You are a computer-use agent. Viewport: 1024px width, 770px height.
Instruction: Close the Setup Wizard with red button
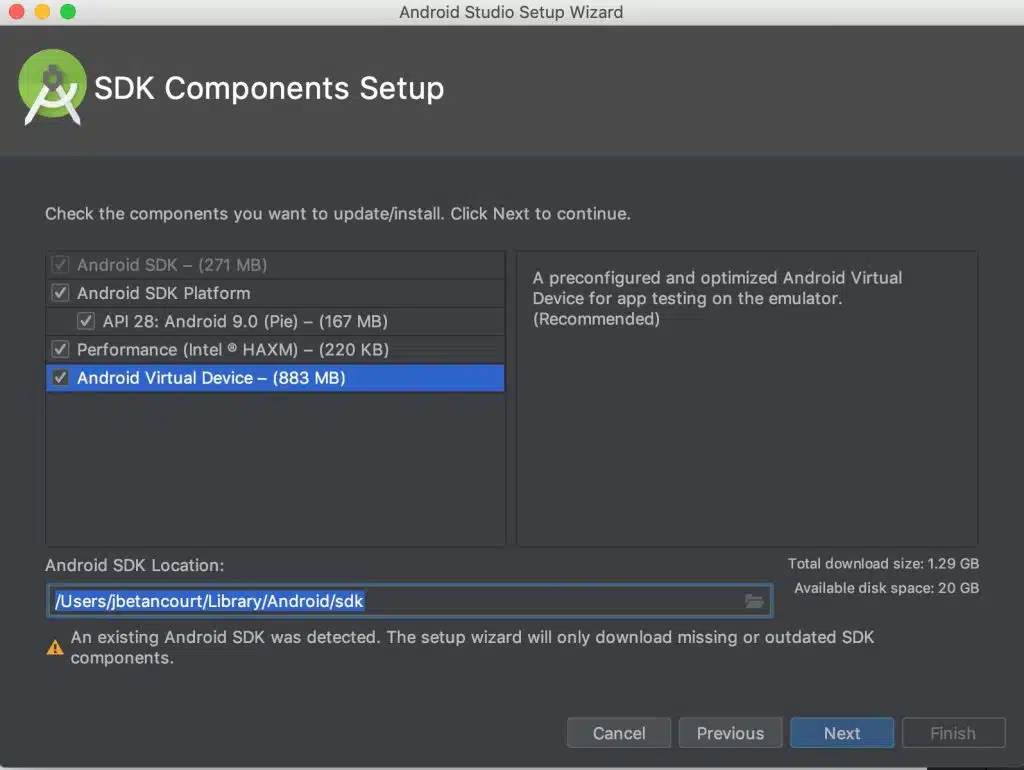[16, 12]
